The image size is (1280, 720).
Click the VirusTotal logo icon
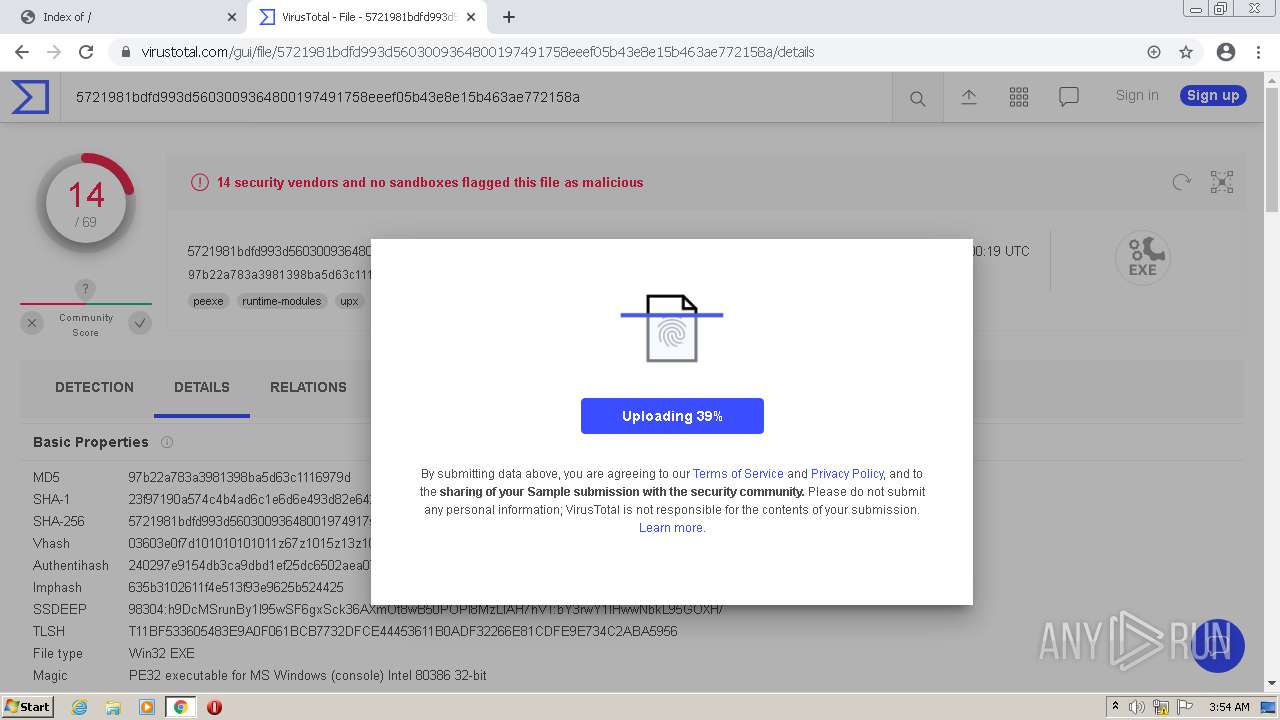coord(30,97)
